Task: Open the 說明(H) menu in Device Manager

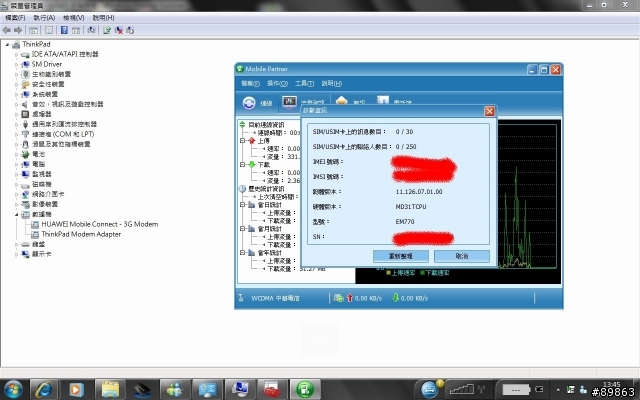Action: coord(103,18)
